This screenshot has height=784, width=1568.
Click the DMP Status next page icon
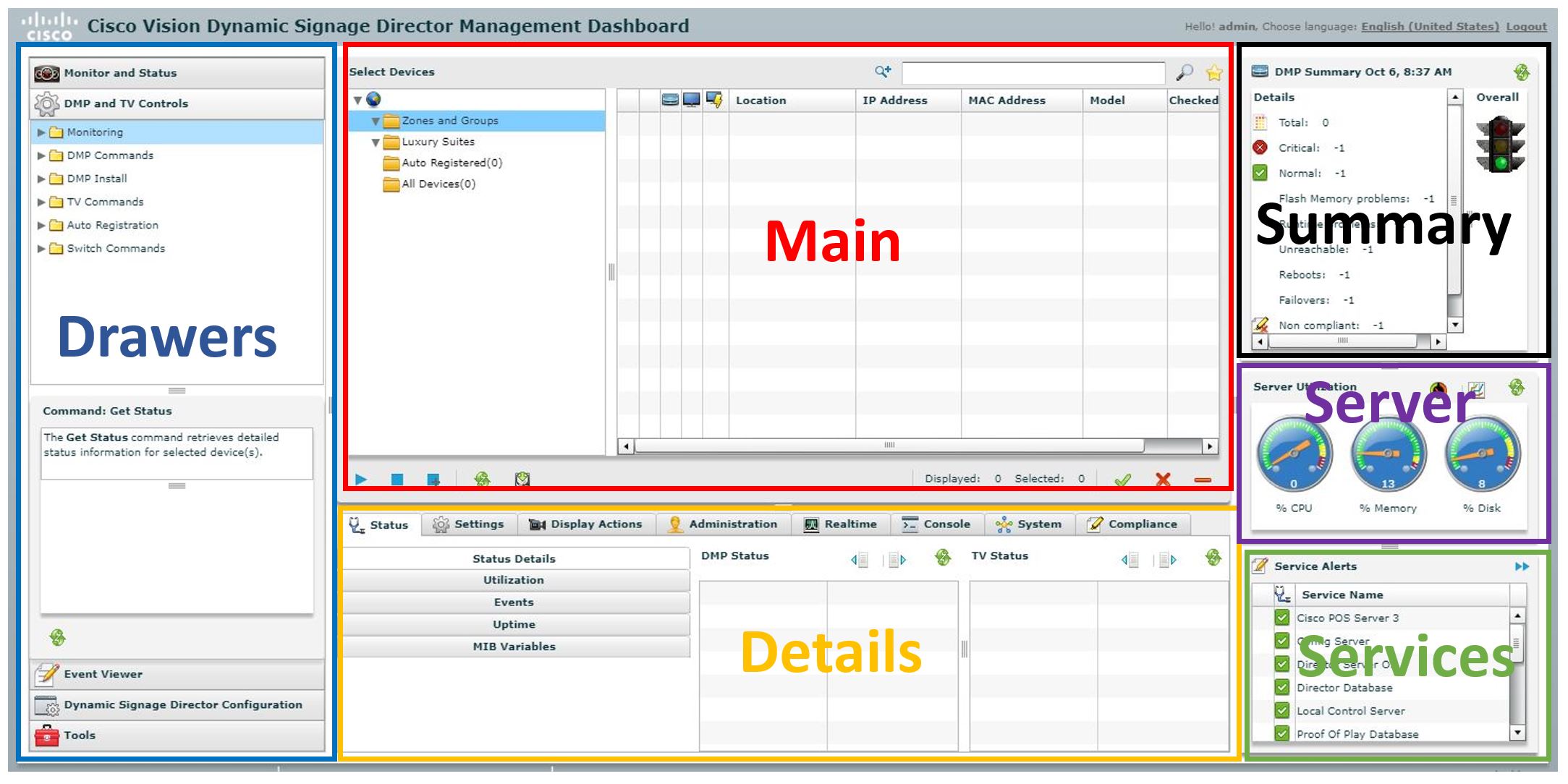[898, 559]
